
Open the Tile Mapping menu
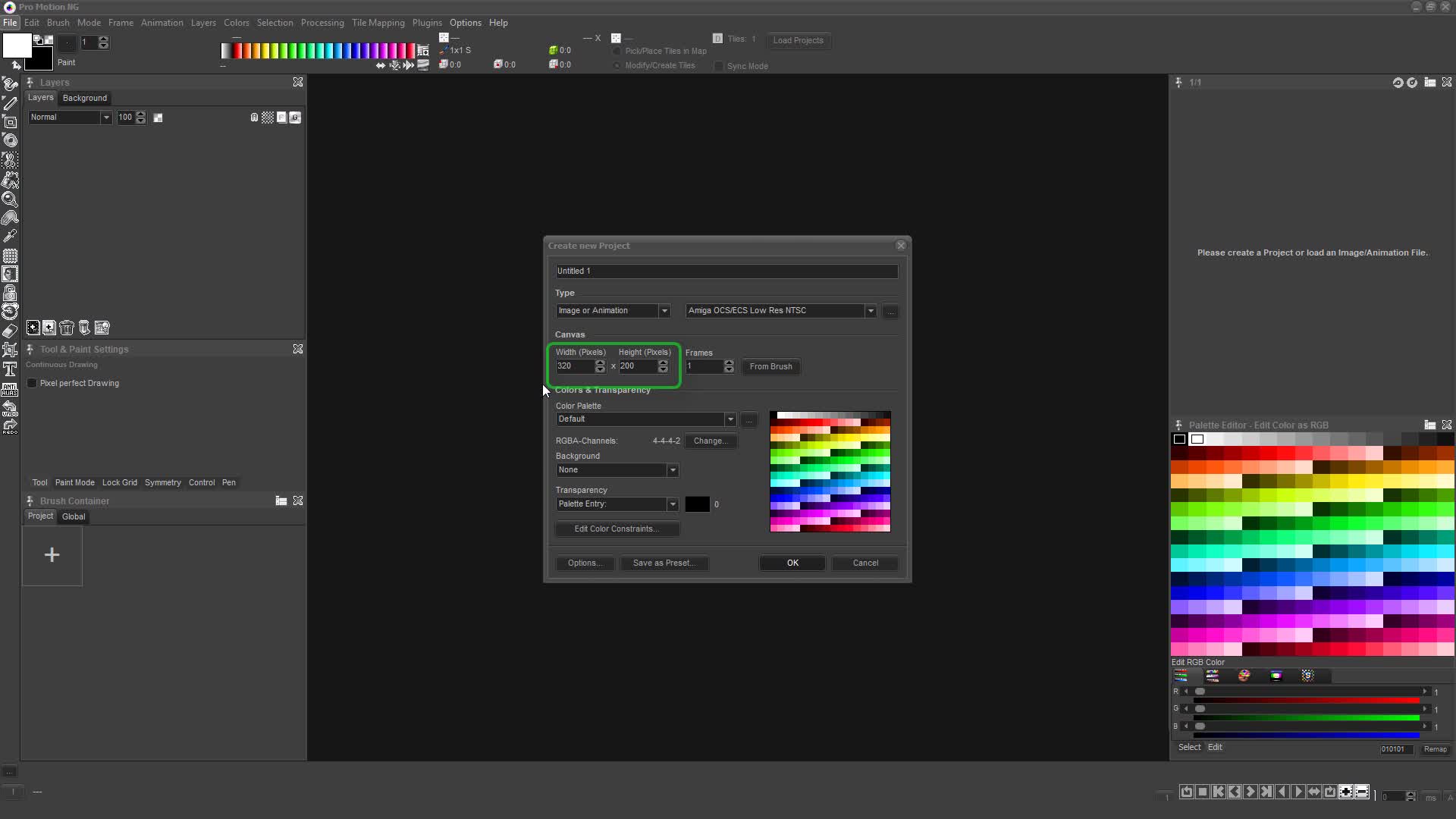click(x=378, y=23)
